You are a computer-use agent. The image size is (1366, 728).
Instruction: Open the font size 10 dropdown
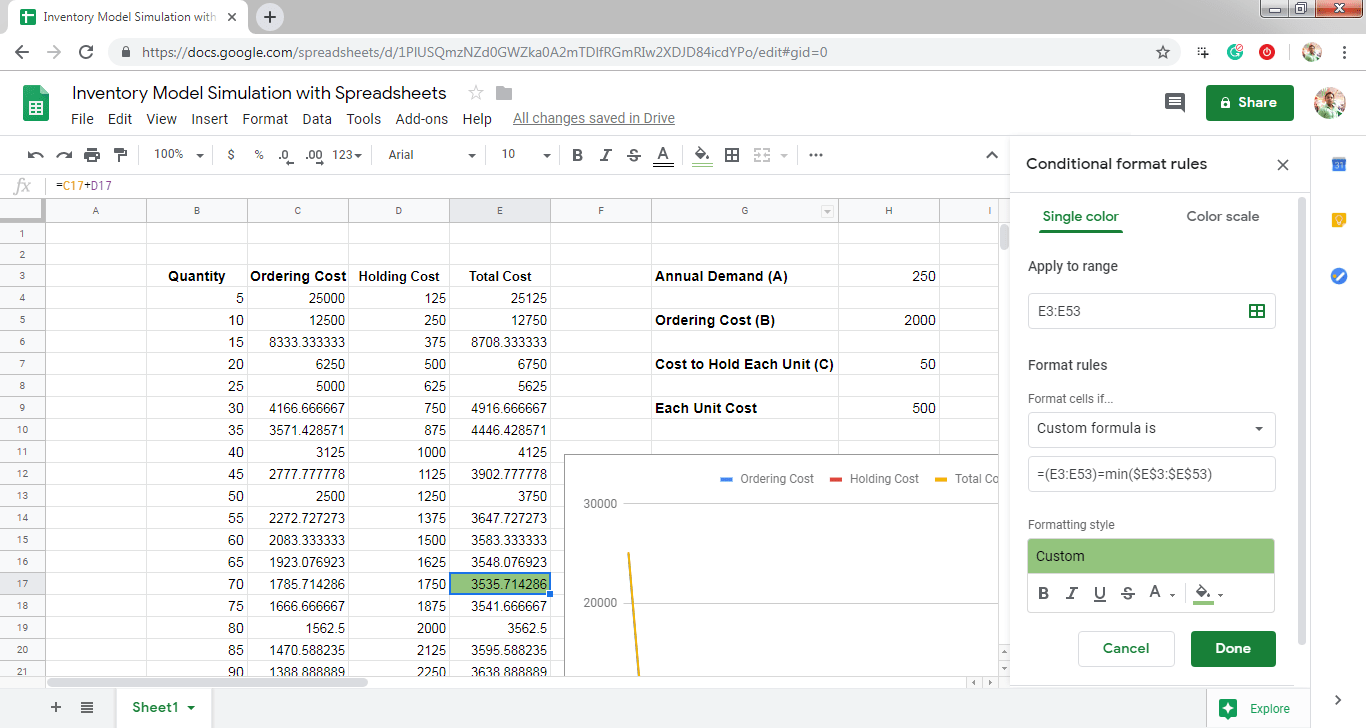(526, 155)
